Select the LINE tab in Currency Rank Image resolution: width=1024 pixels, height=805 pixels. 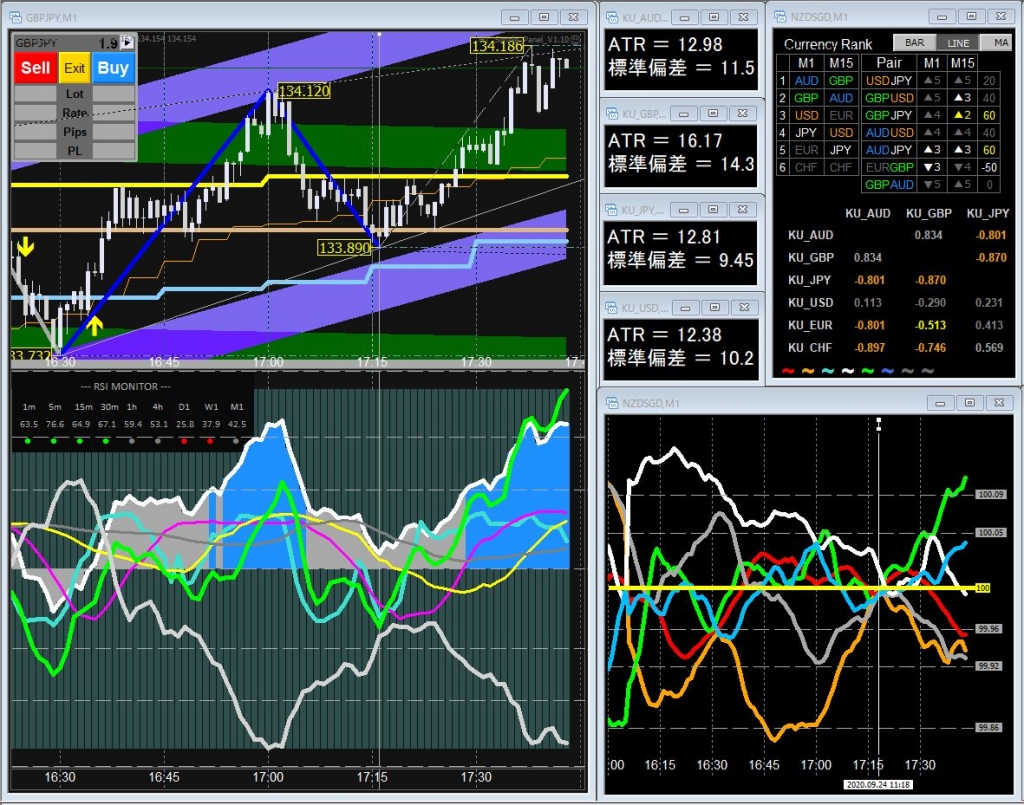click(x=958, y=43)
